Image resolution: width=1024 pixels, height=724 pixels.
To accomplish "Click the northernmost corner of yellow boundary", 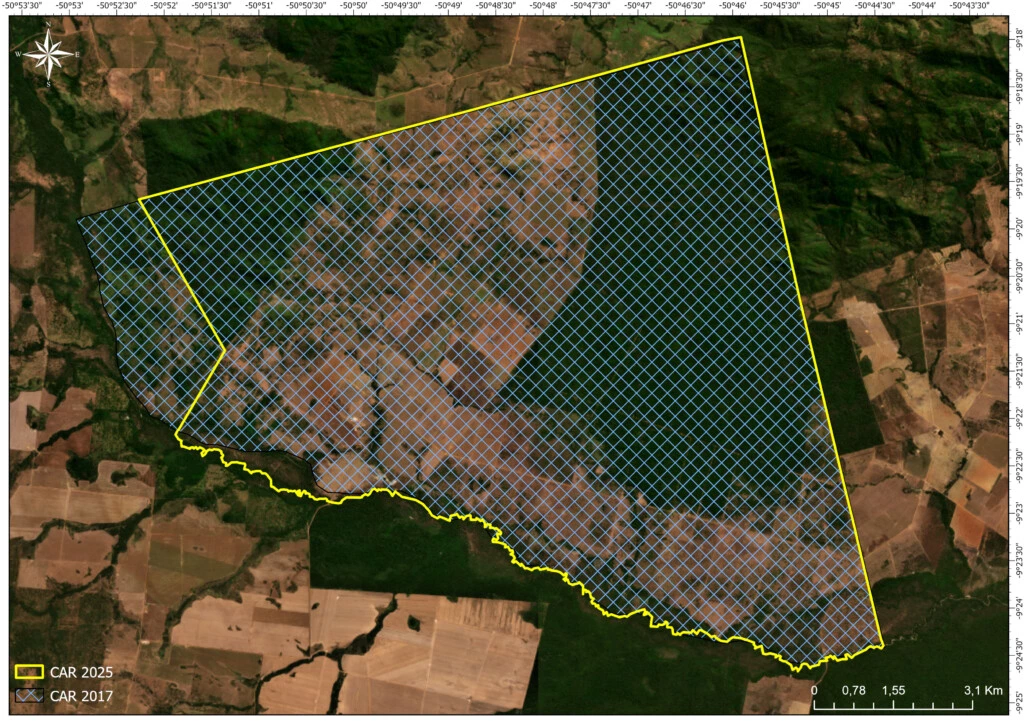I will point(740,38).
